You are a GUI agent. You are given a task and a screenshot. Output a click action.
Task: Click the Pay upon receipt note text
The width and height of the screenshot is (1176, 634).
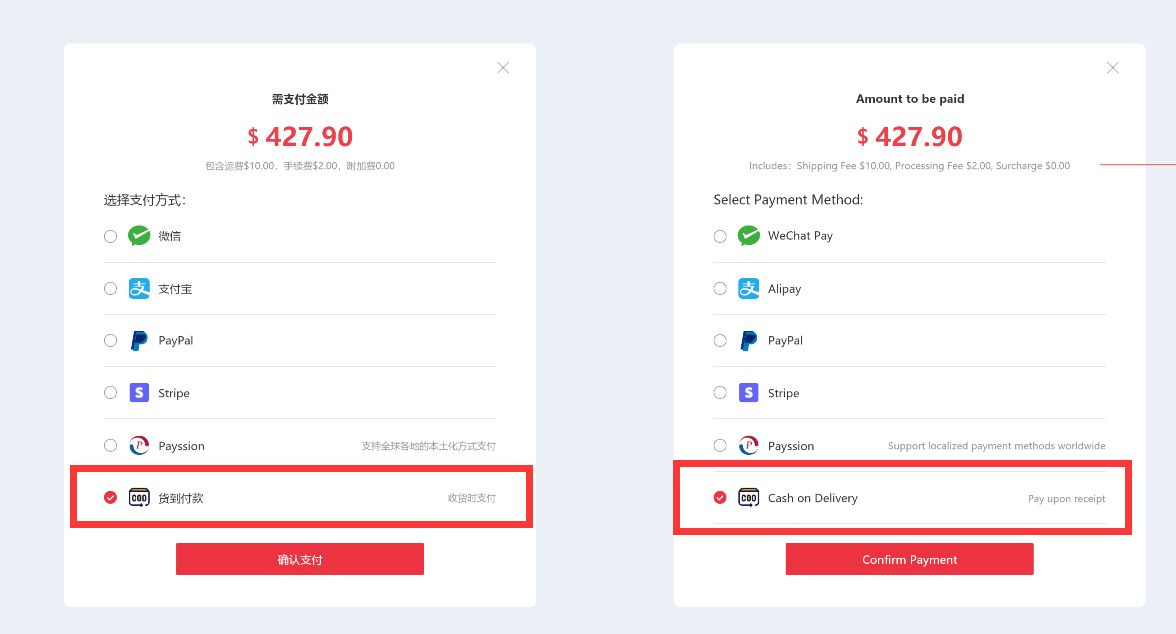coord(1066,498)
